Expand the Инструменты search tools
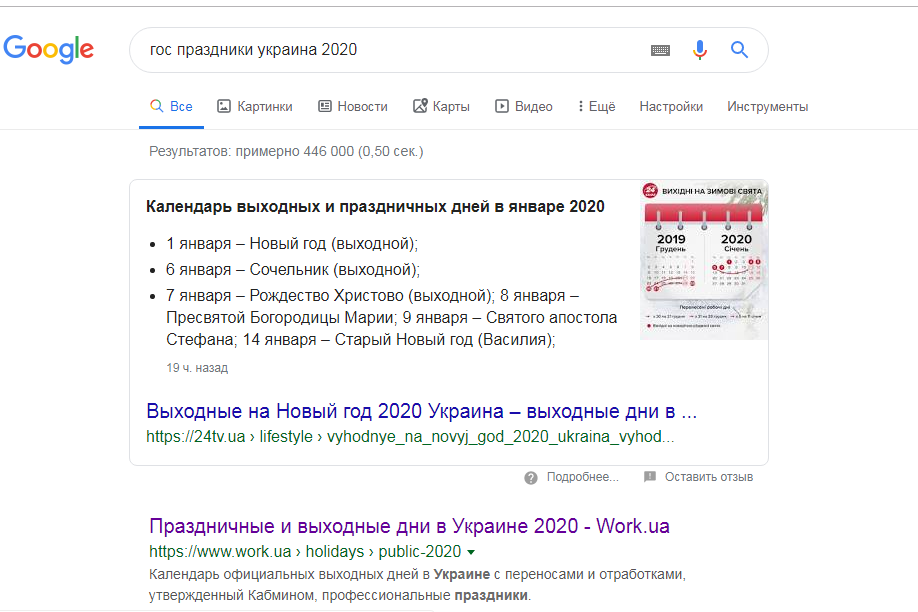The image size is (918, 612). [x=767, y=107]
